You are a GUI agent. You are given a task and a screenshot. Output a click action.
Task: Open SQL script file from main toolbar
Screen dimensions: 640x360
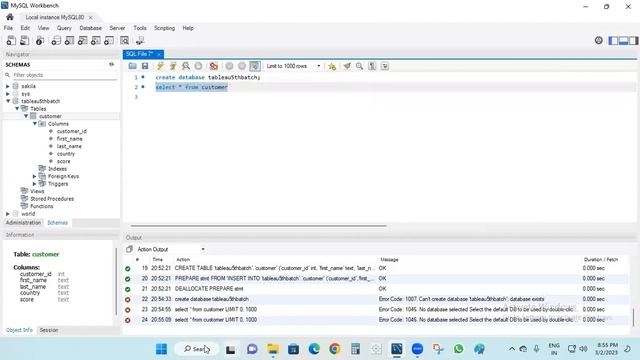click(x=24, y=40)
